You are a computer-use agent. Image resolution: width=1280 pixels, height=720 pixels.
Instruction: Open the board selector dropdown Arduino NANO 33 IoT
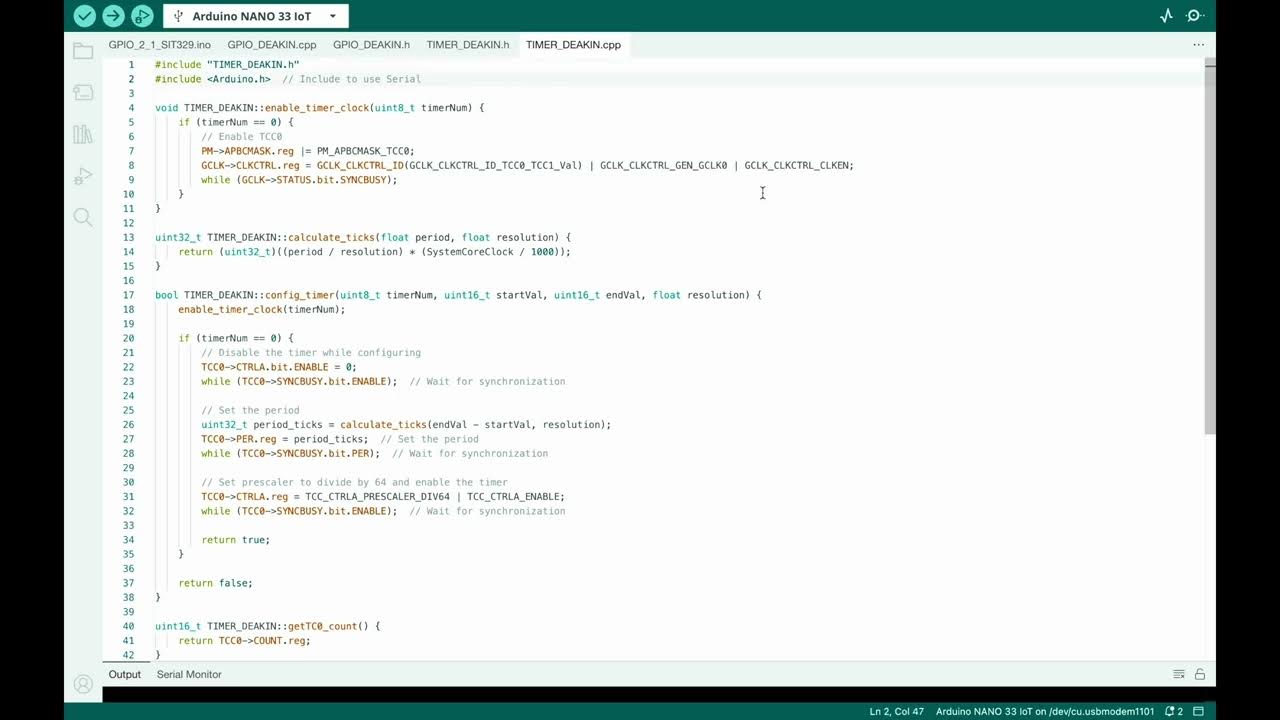pyautogui.click(x=256, y=16)
